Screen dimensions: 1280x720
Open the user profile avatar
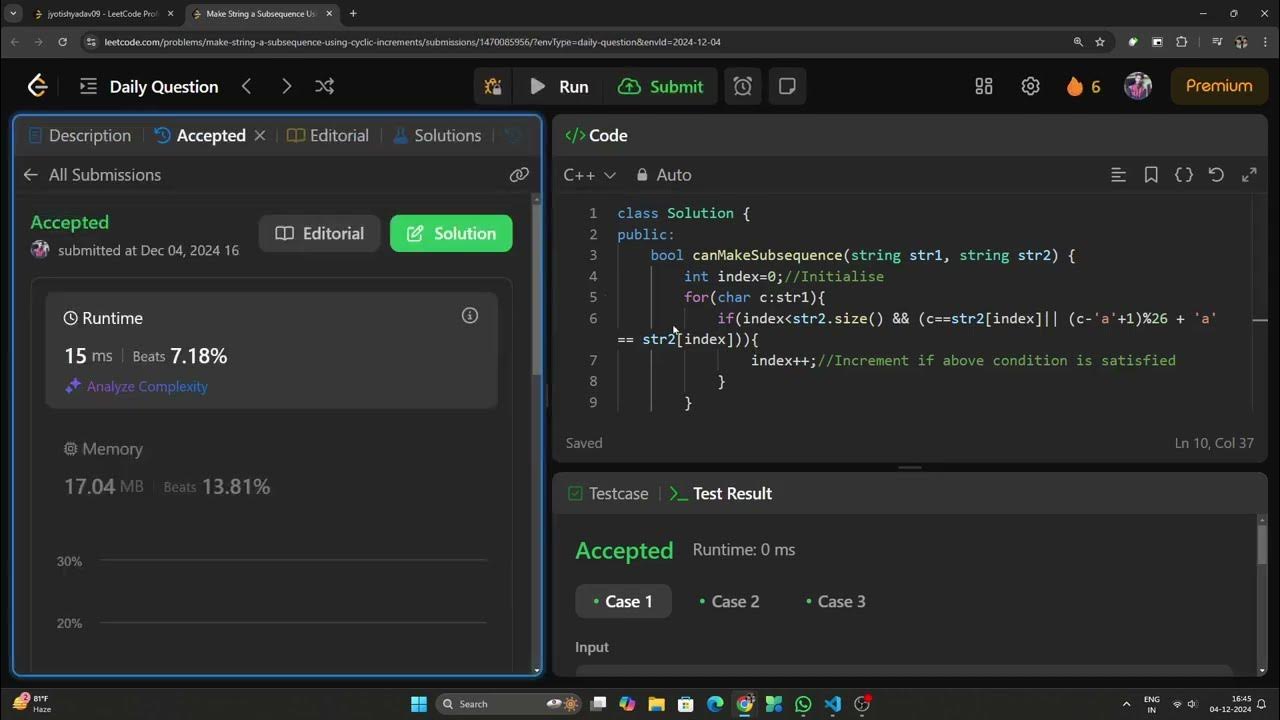tap(1138, 86)
